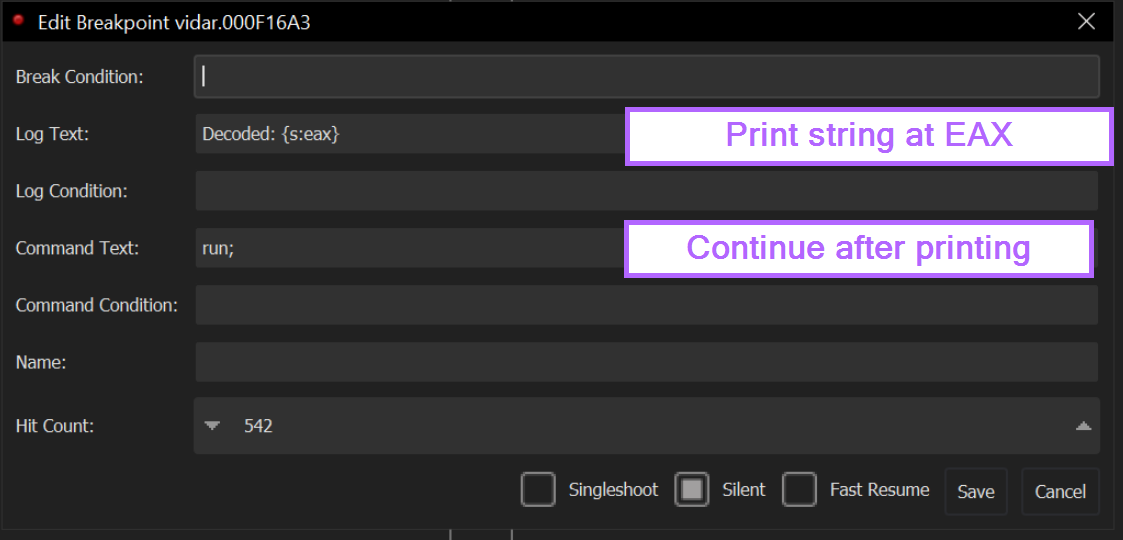This screenshot has width=1123, height=540.
Task: Close the Edit Breakpoint dialog
Action: pos(1086,21)
